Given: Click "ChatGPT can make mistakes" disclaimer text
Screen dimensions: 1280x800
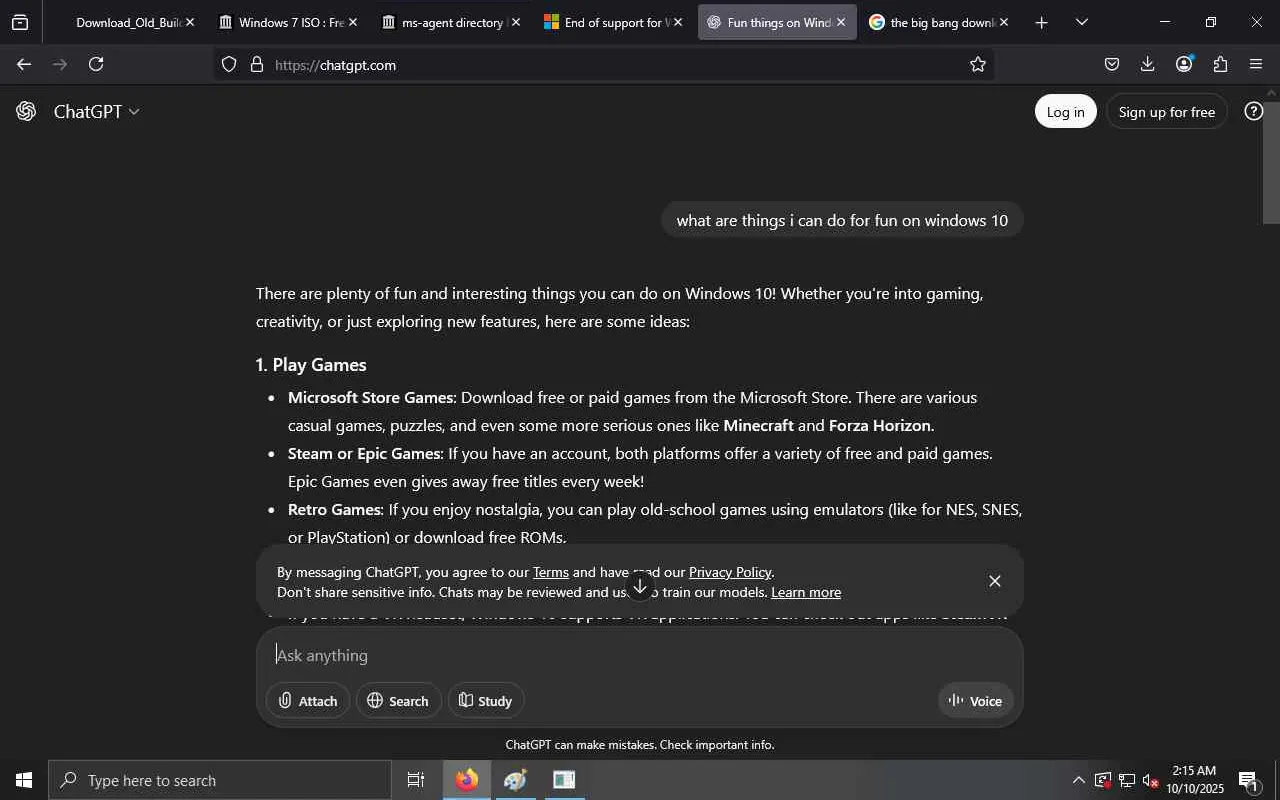Looking at the screenshot, I should tap(640, 745).
